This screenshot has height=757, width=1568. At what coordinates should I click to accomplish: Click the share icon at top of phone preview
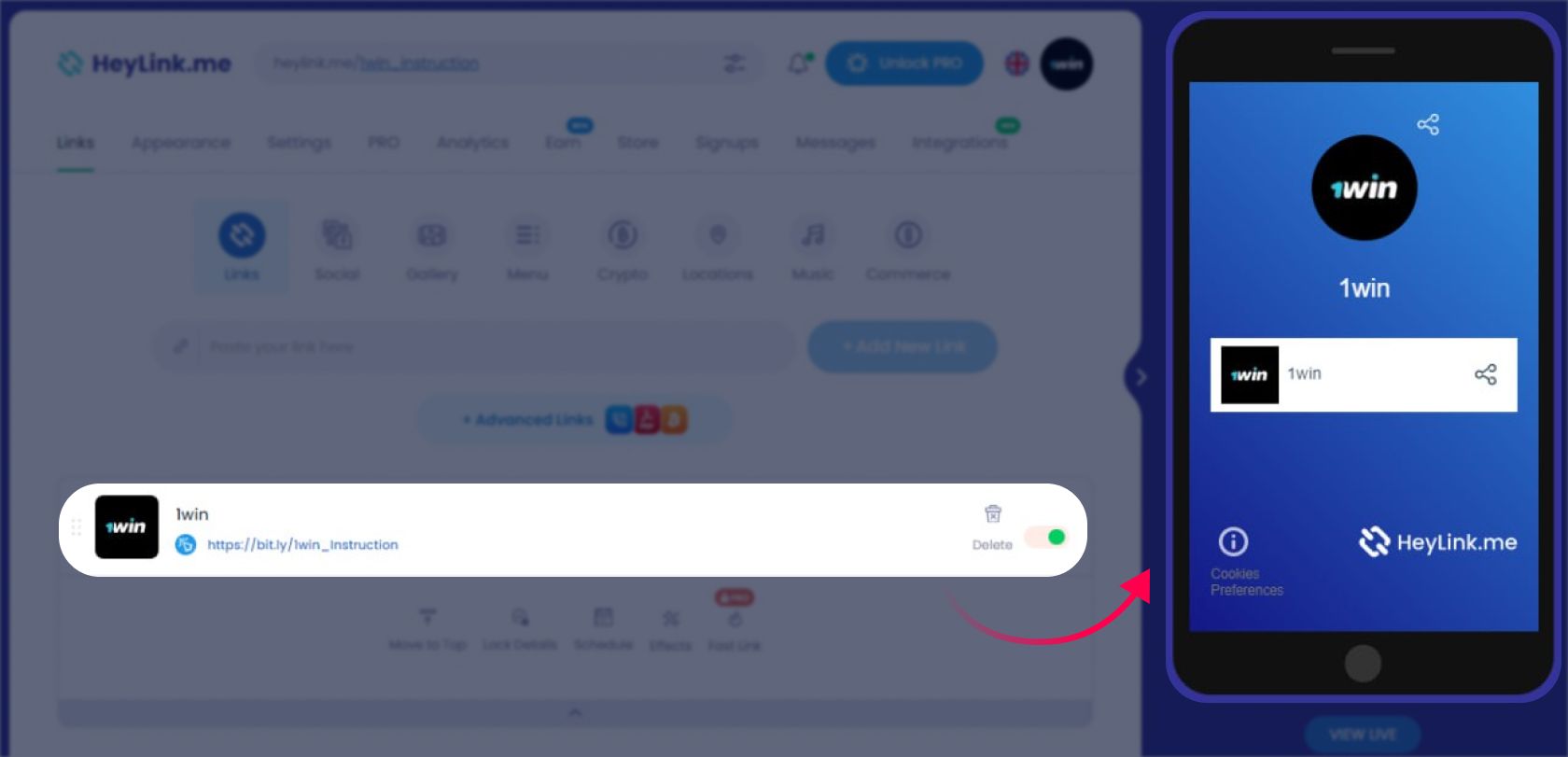point(1428,124)
